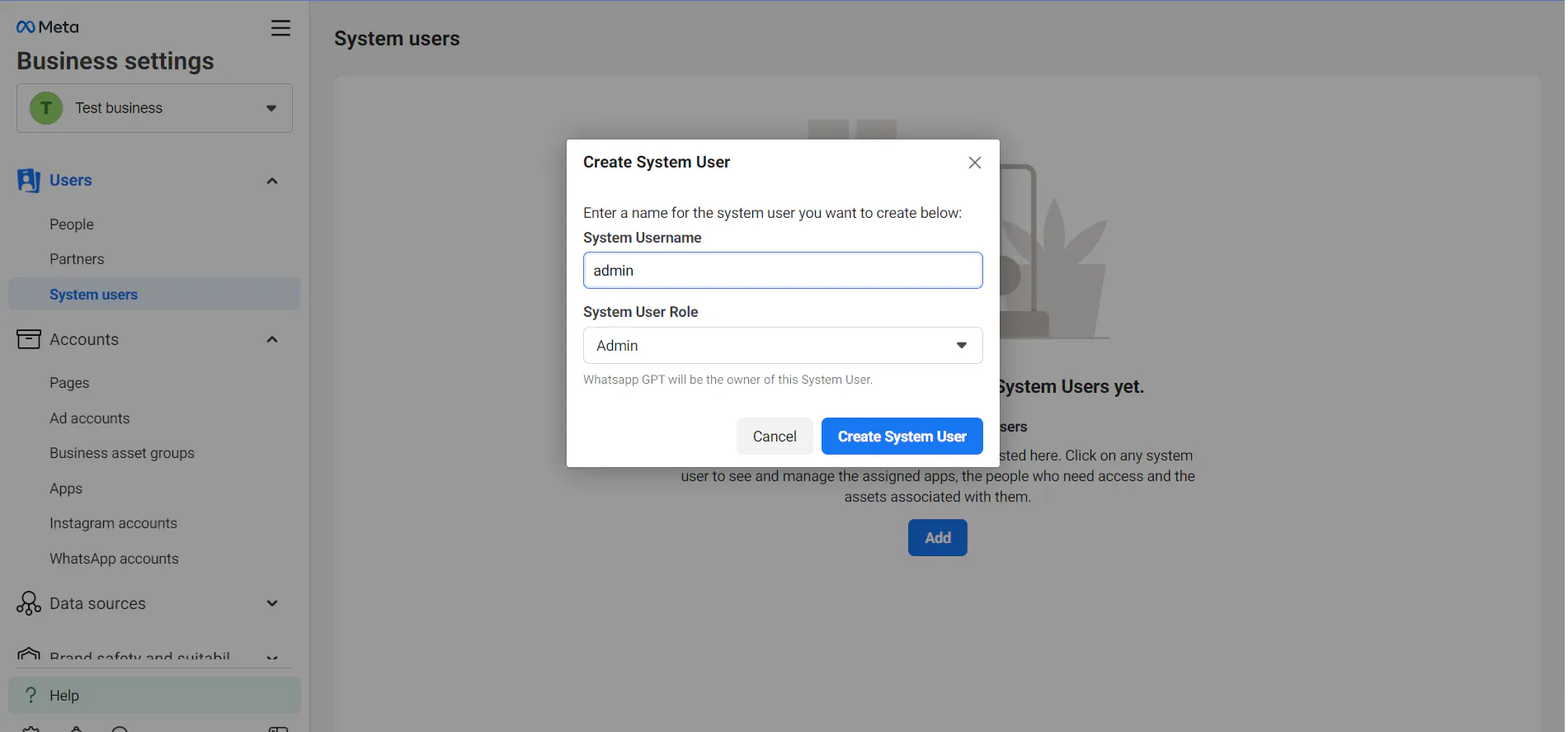Collapse the Users section chevron
The image size is (1568, 732).
(272, 181)
